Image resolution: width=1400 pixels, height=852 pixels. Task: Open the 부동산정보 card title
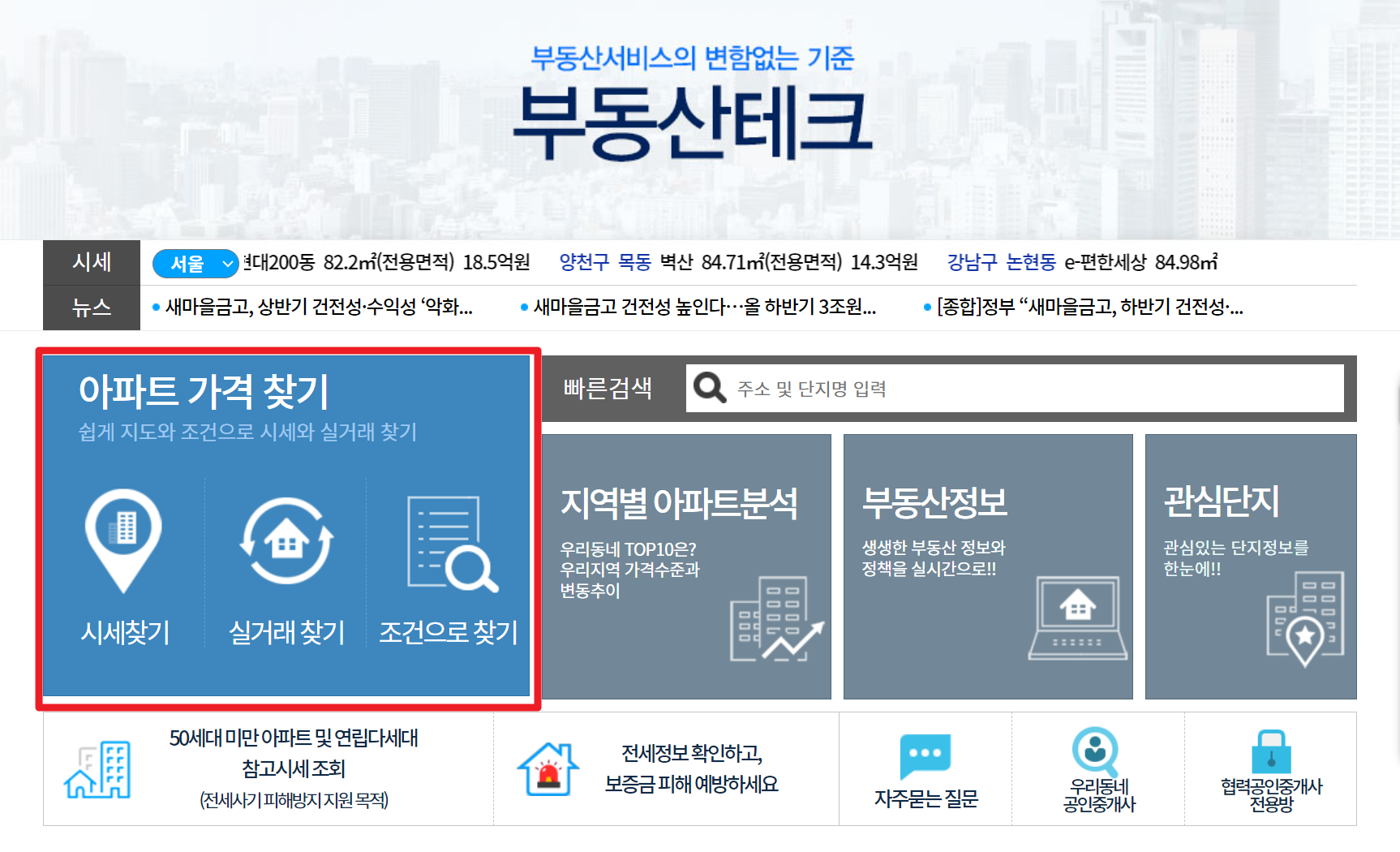click(x=934, y=502)
